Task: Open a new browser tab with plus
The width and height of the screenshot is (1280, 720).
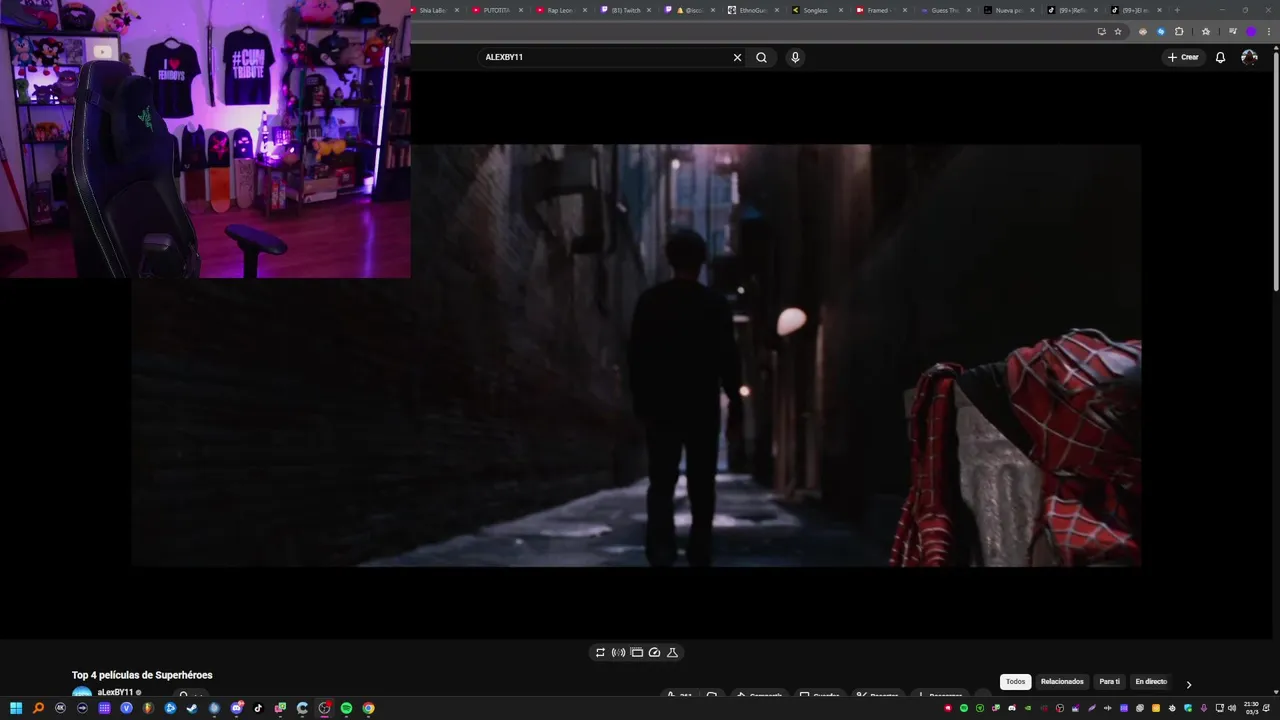Action: point(1177,10)
